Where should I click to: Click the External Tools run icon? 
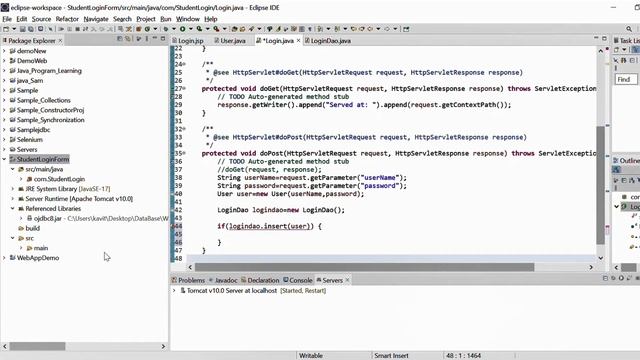click(x=216, y=29)
